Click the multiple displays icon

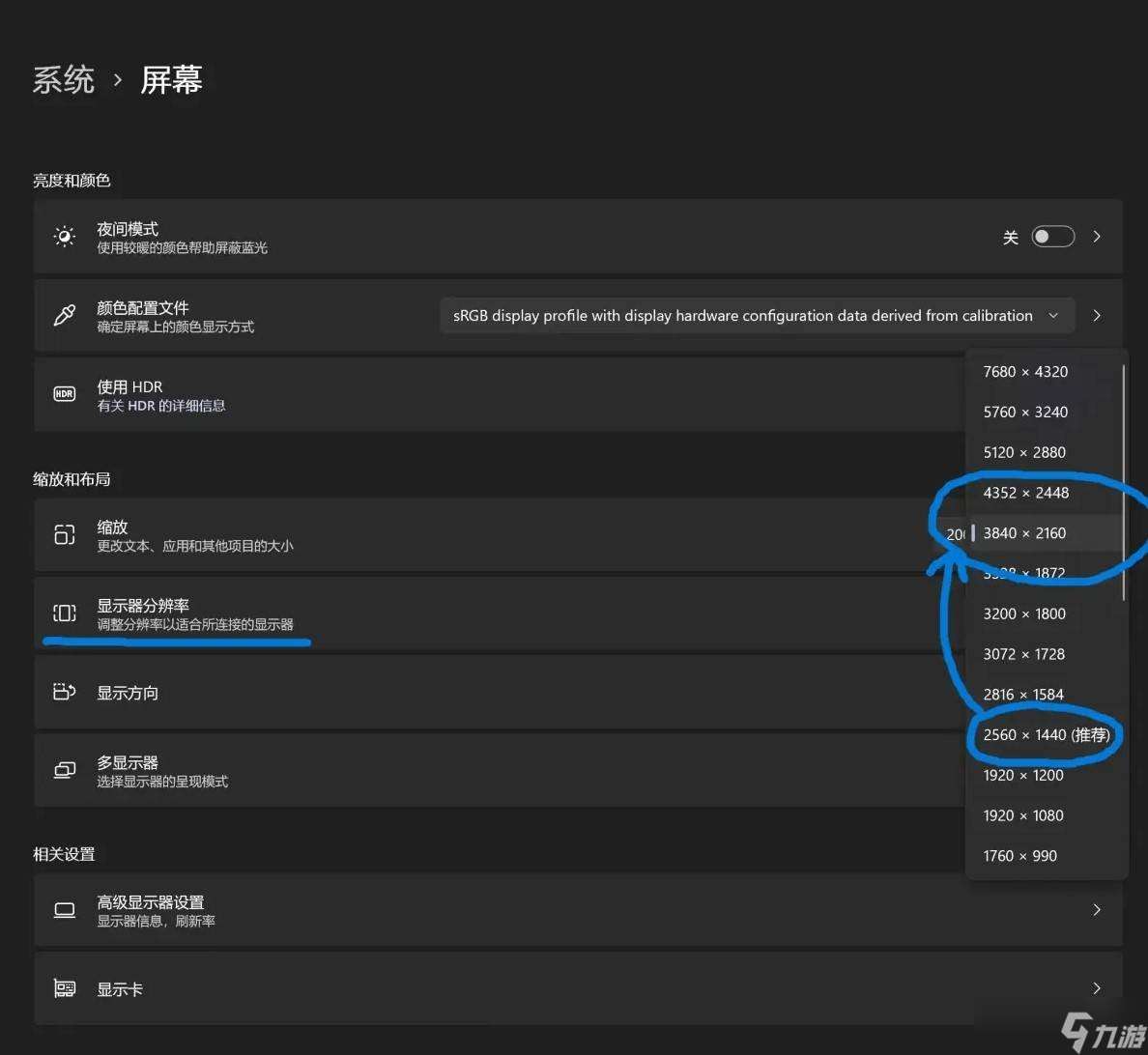pyautogui.click(x=65, y=770)
